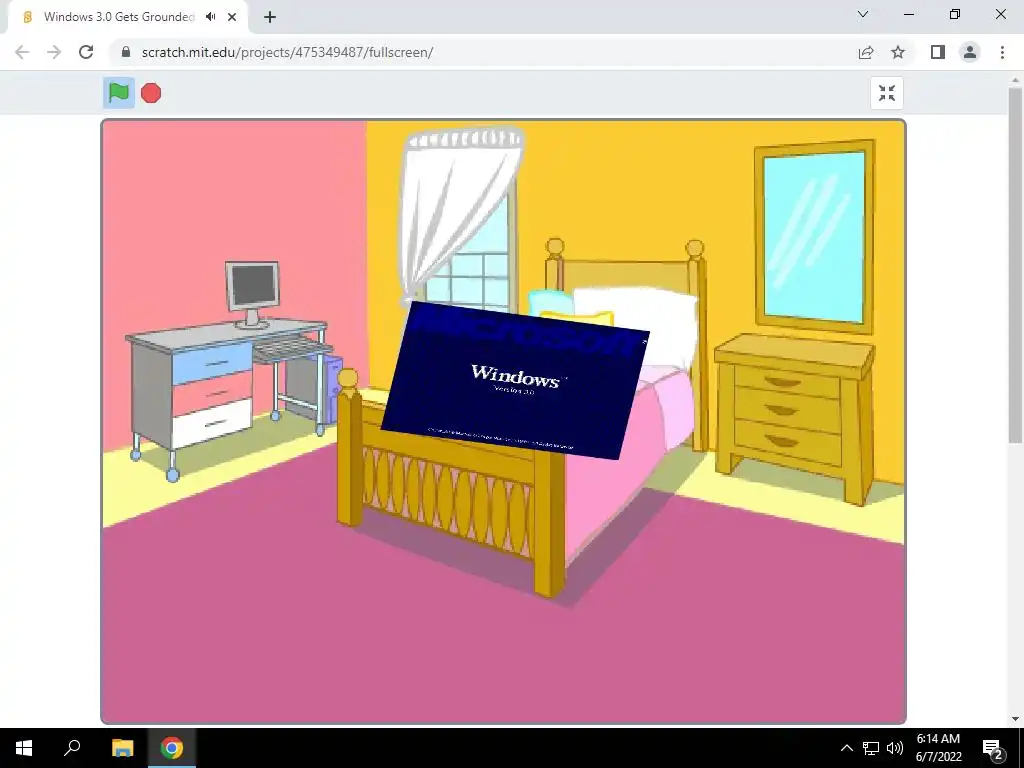Click the Windows 3.0 splash sprite
This screenshot has width=1024, height=768.
[x=515, y=380]
